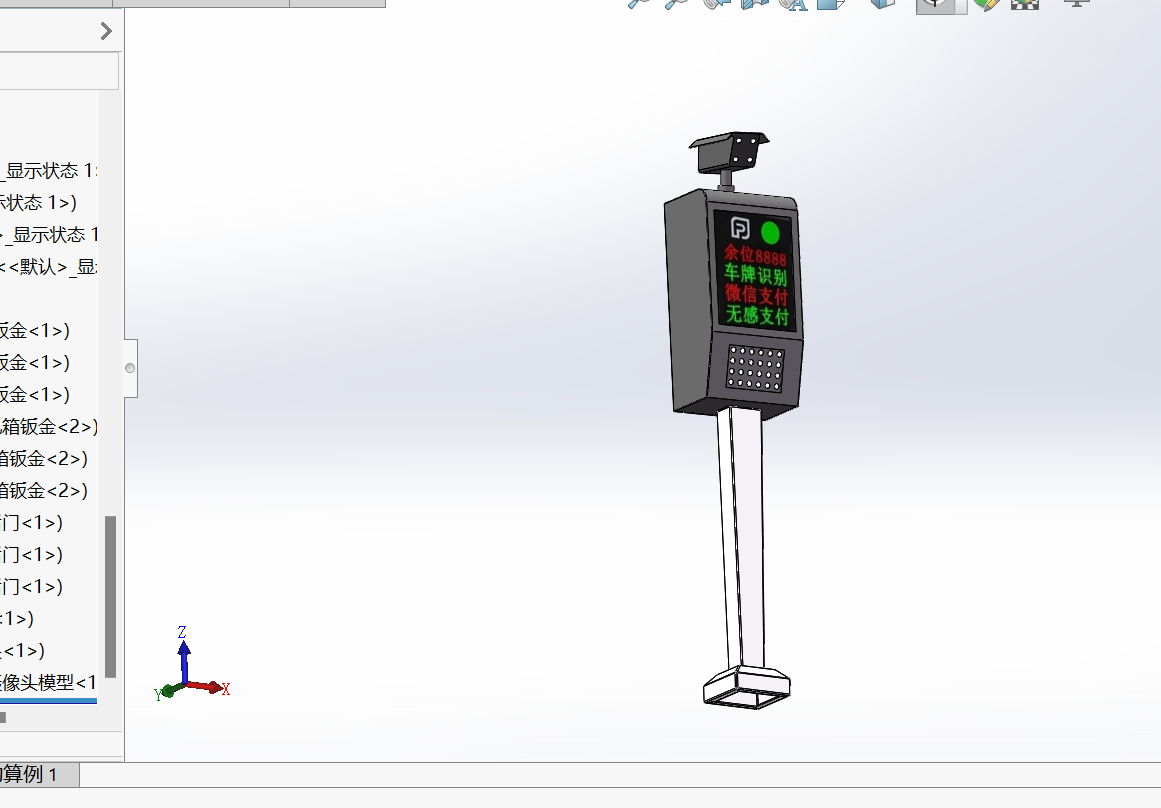Select the tree row ending in 像头模型<1

[48, 683]
